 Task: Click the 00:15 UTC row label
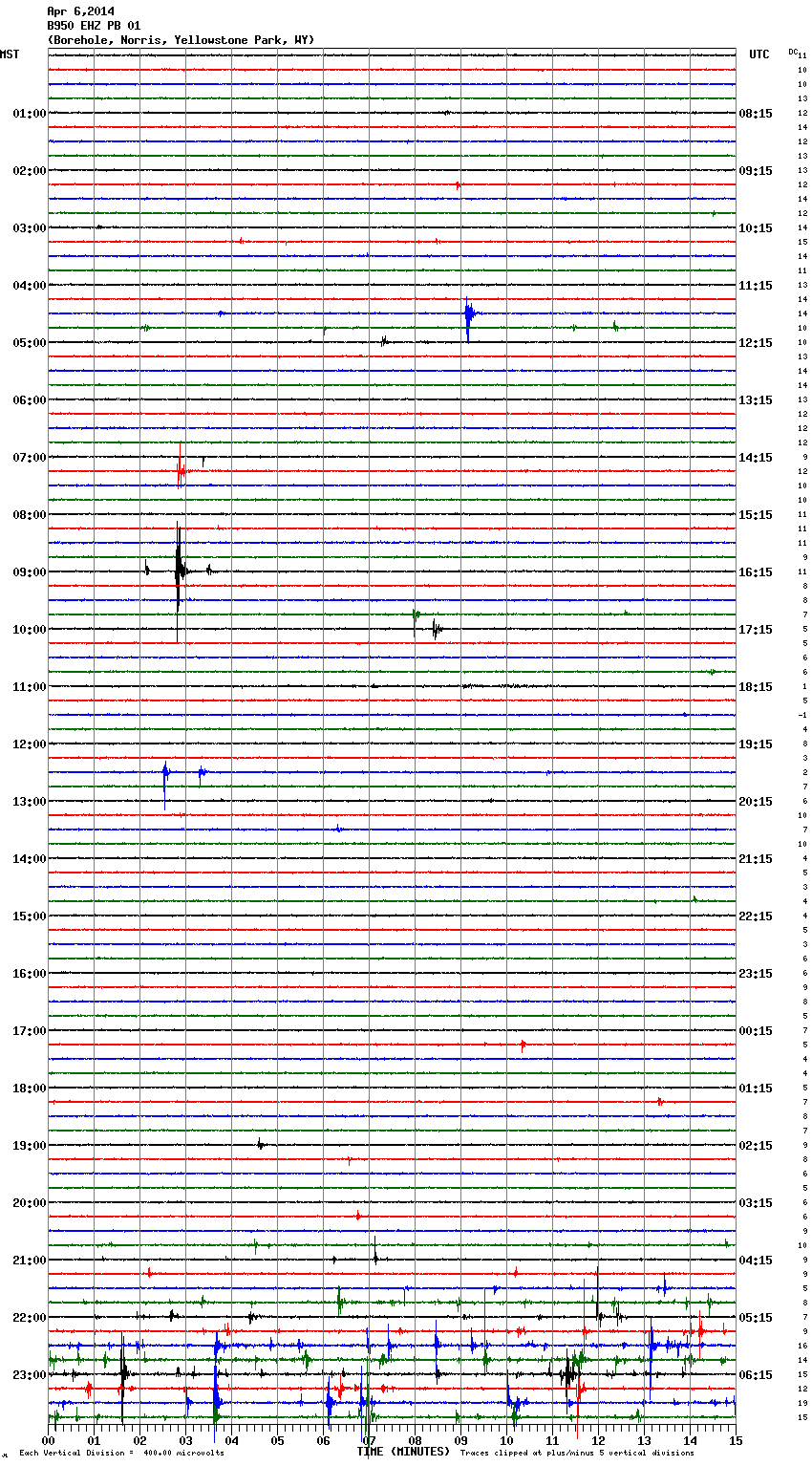click(756, 1031)
